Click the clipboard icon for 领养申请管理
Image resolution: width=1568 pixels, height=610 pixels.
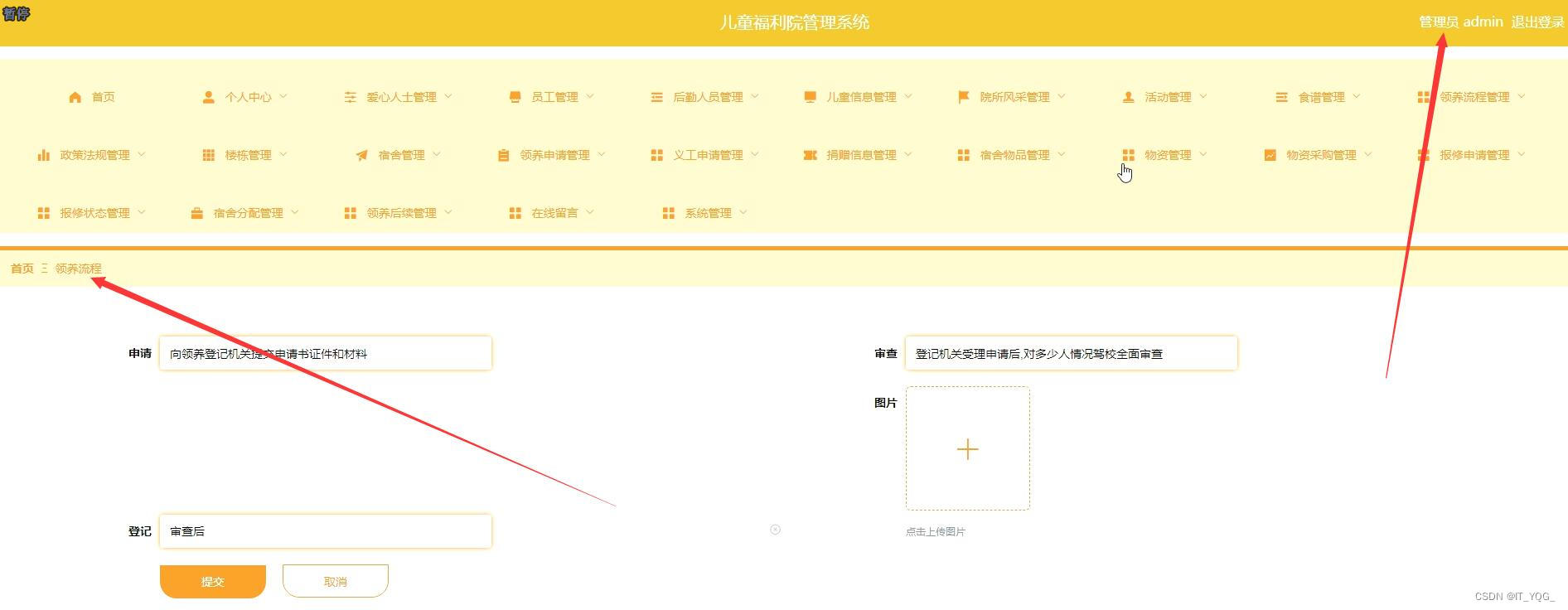click(x=504, y=155)
